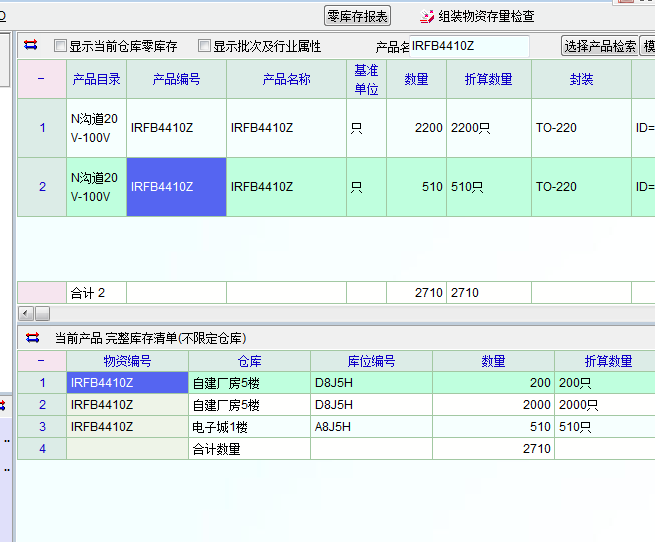Click the 库位编号 column header
Viewport: 655px width, 542px height.
371,361
